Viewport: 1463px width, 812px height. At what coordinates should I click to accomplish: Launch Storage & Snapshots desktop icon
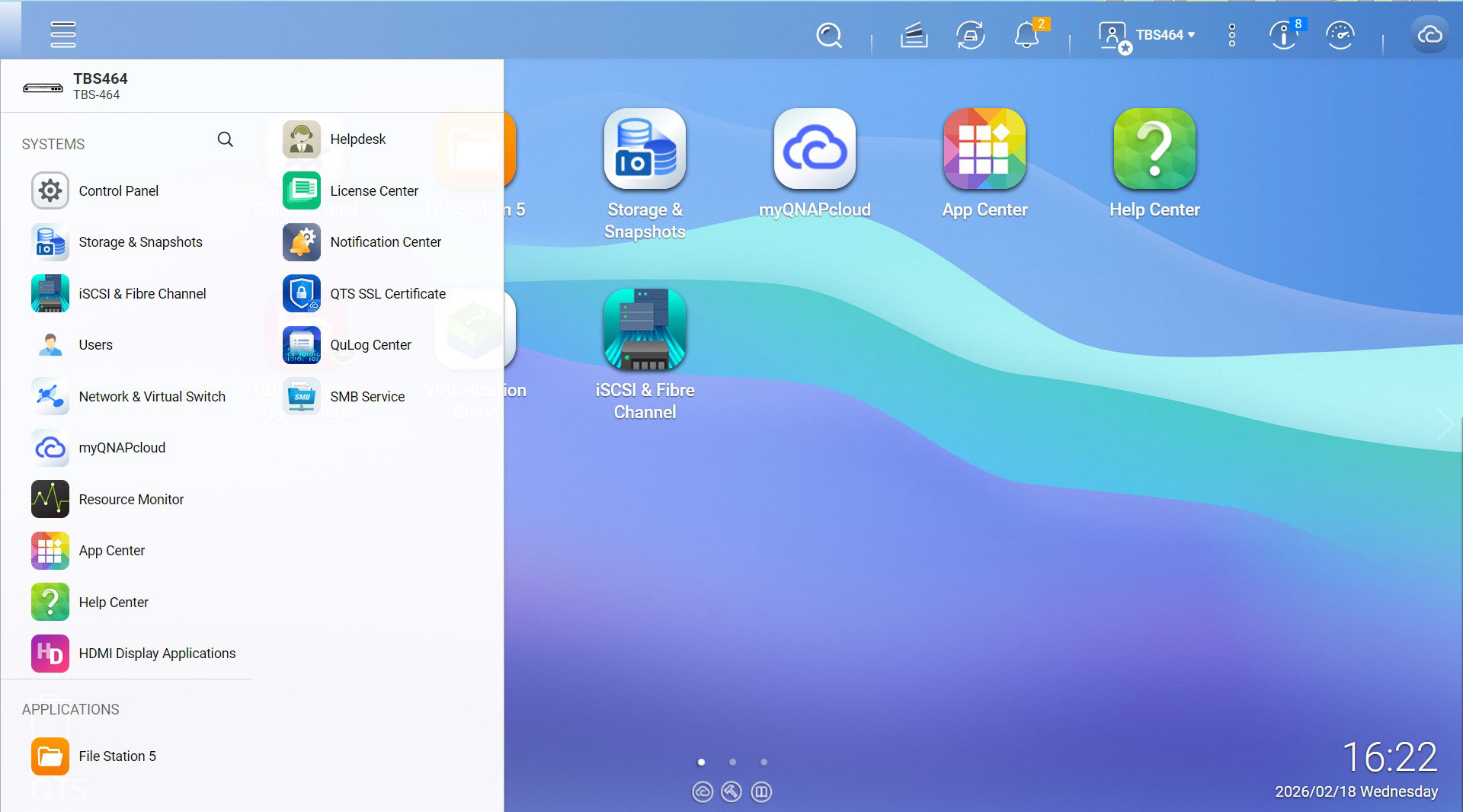(645, 149)
